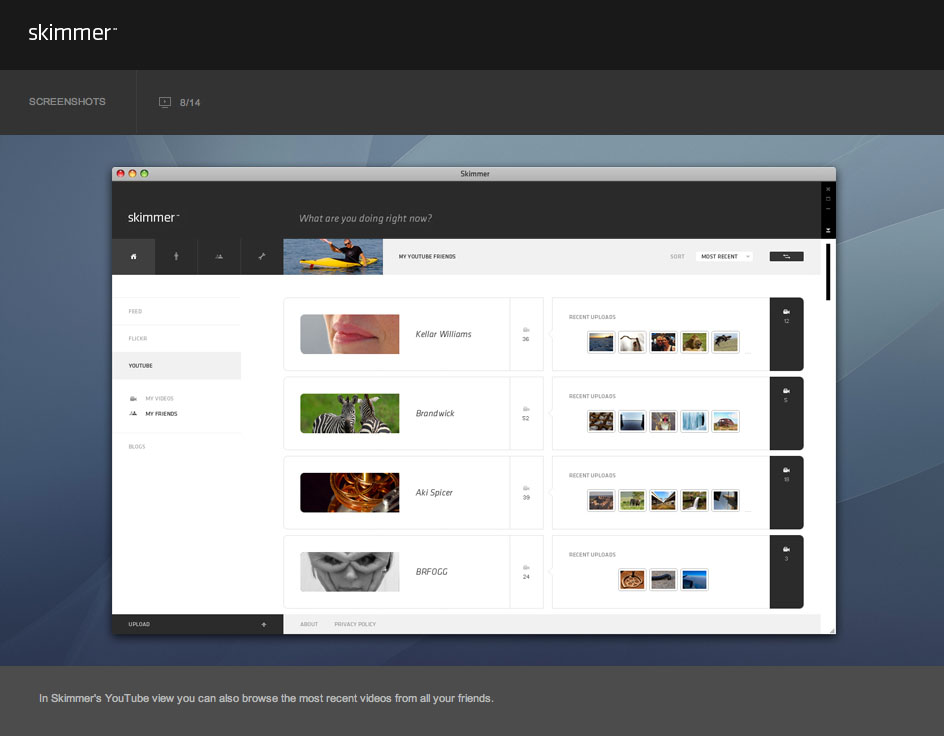Click the collapse arrow icon below window controls strip

pyautogui.click(x=828, y=230)
